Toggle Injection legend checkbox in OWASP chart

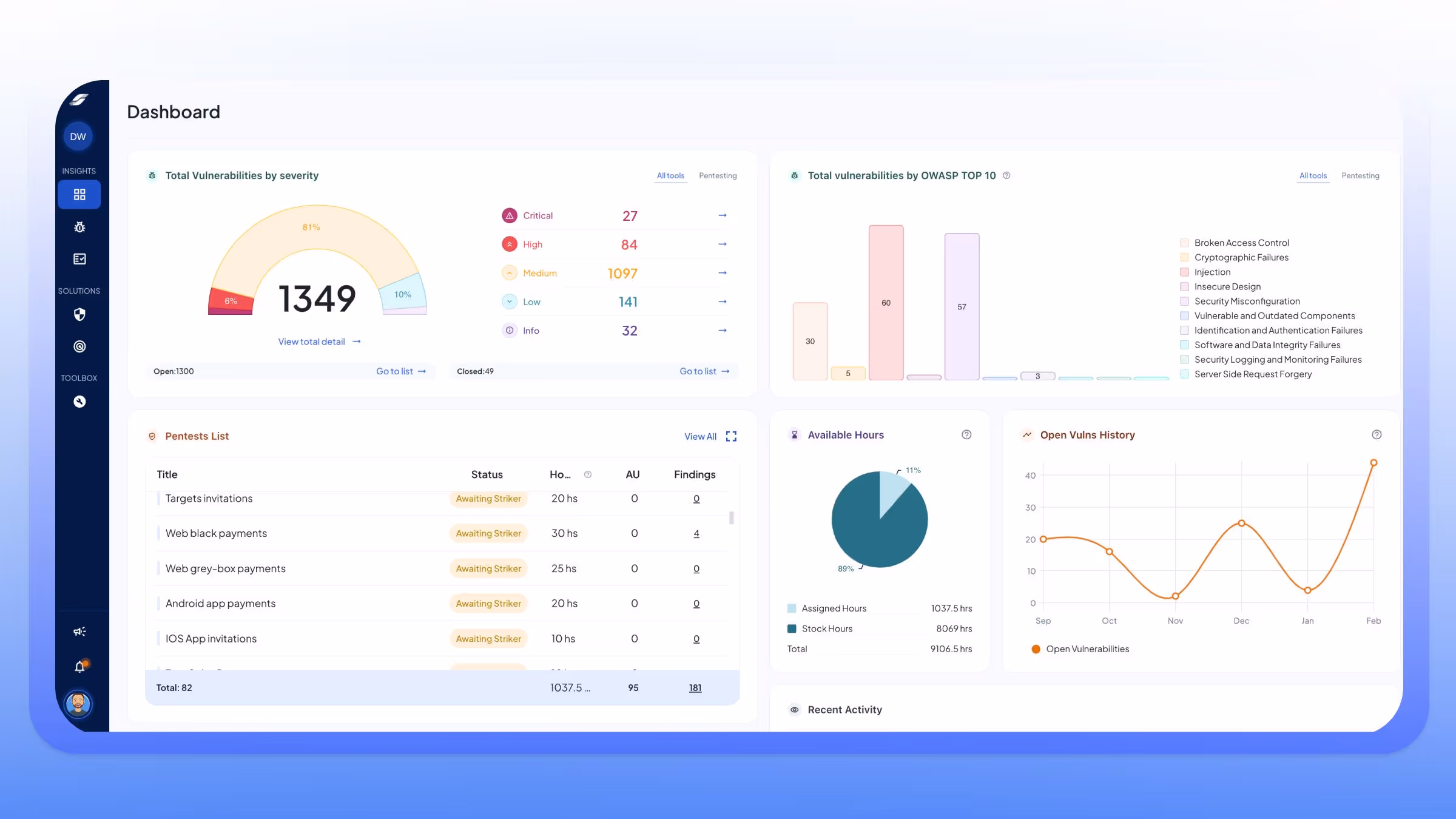[x=1184, y=272]
